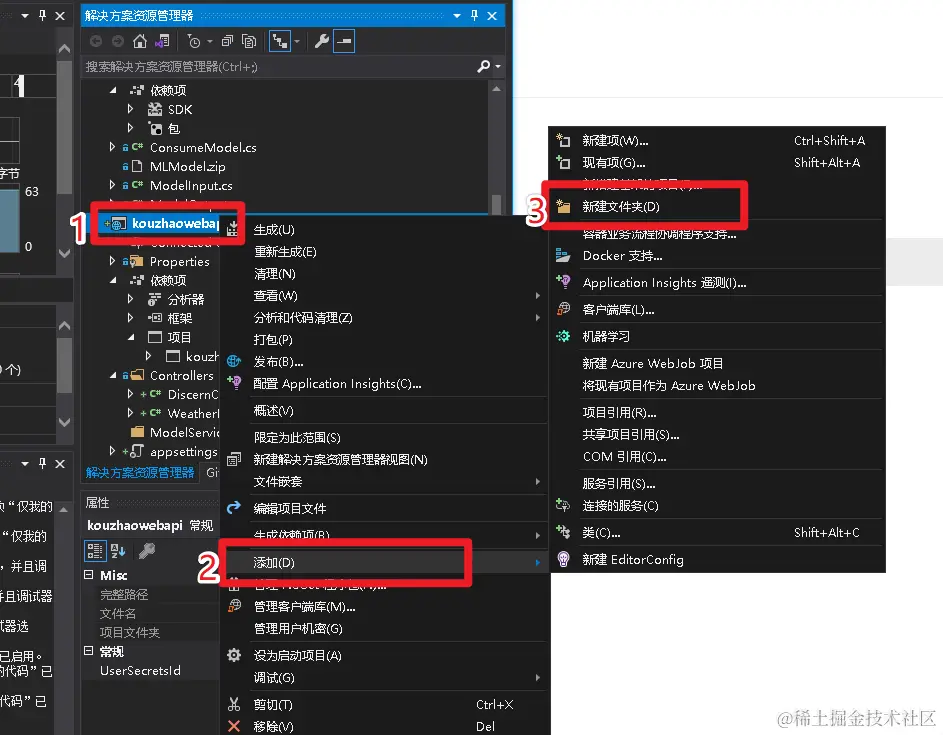
Task: Choose 现有项(G)... in Add submenu
Action: [x=717, y=163]
